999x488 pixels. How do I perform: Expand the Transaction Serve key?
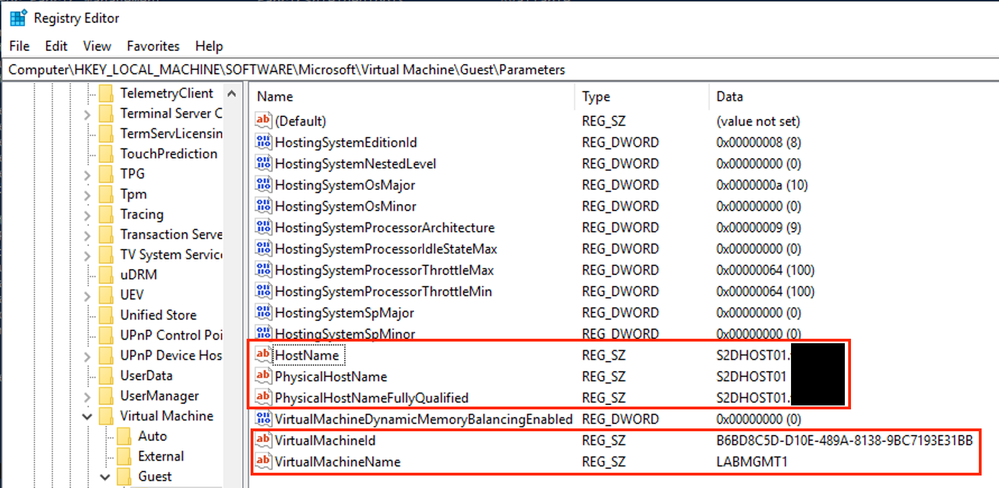coord(87,234)
